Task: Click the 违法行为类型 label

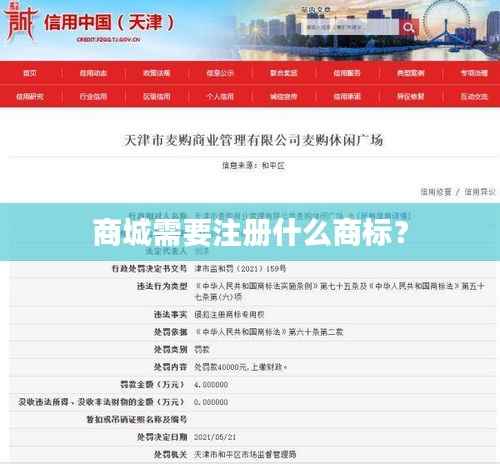Action: click(162, 286)
